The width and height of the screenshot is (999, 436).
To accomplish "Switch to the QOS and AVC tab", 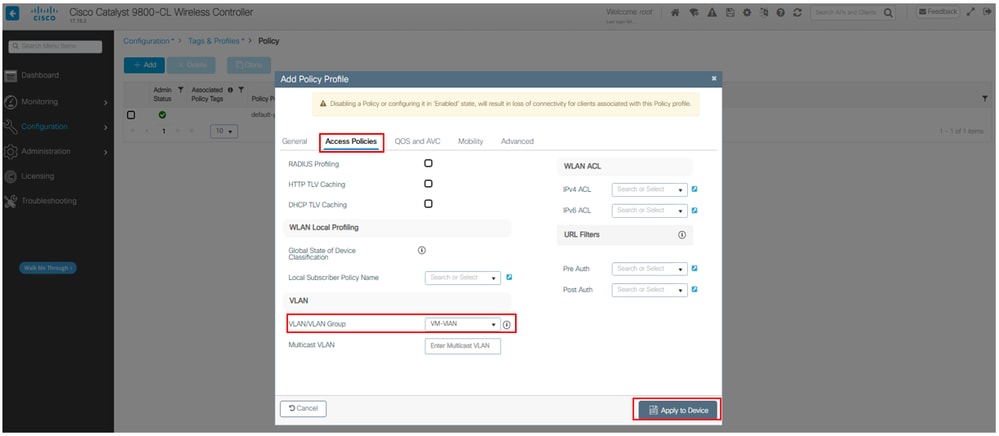I will 417,142.
